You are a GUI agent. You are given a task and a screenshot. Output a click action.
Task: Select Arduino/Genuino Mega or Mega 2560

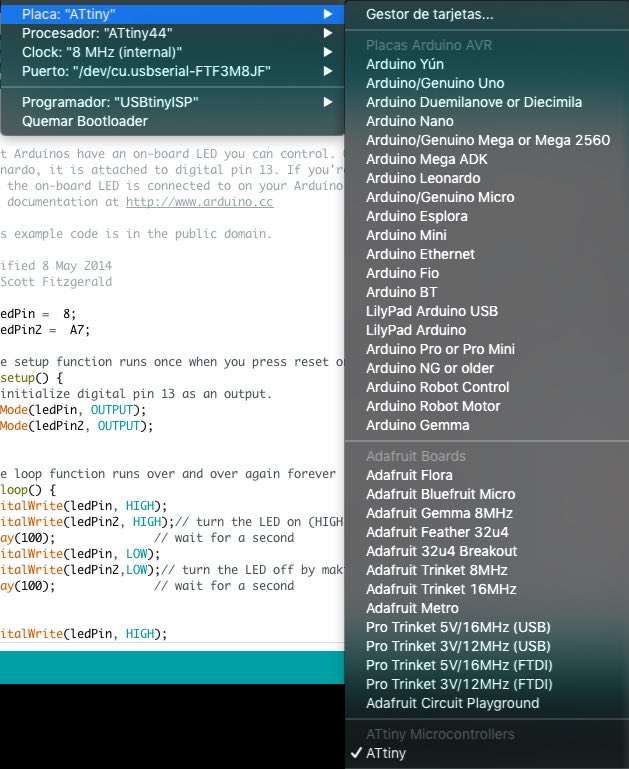pyautogui.click(x=488, y=140)
